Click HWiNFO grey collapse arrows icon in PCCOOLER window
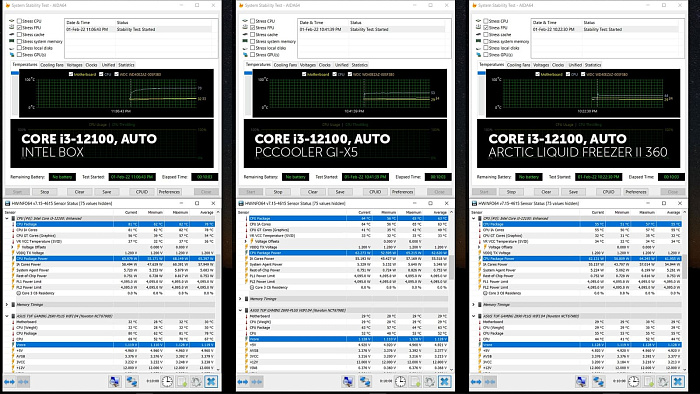The height and width of the screenshot is (394, 700). point(257,382)
